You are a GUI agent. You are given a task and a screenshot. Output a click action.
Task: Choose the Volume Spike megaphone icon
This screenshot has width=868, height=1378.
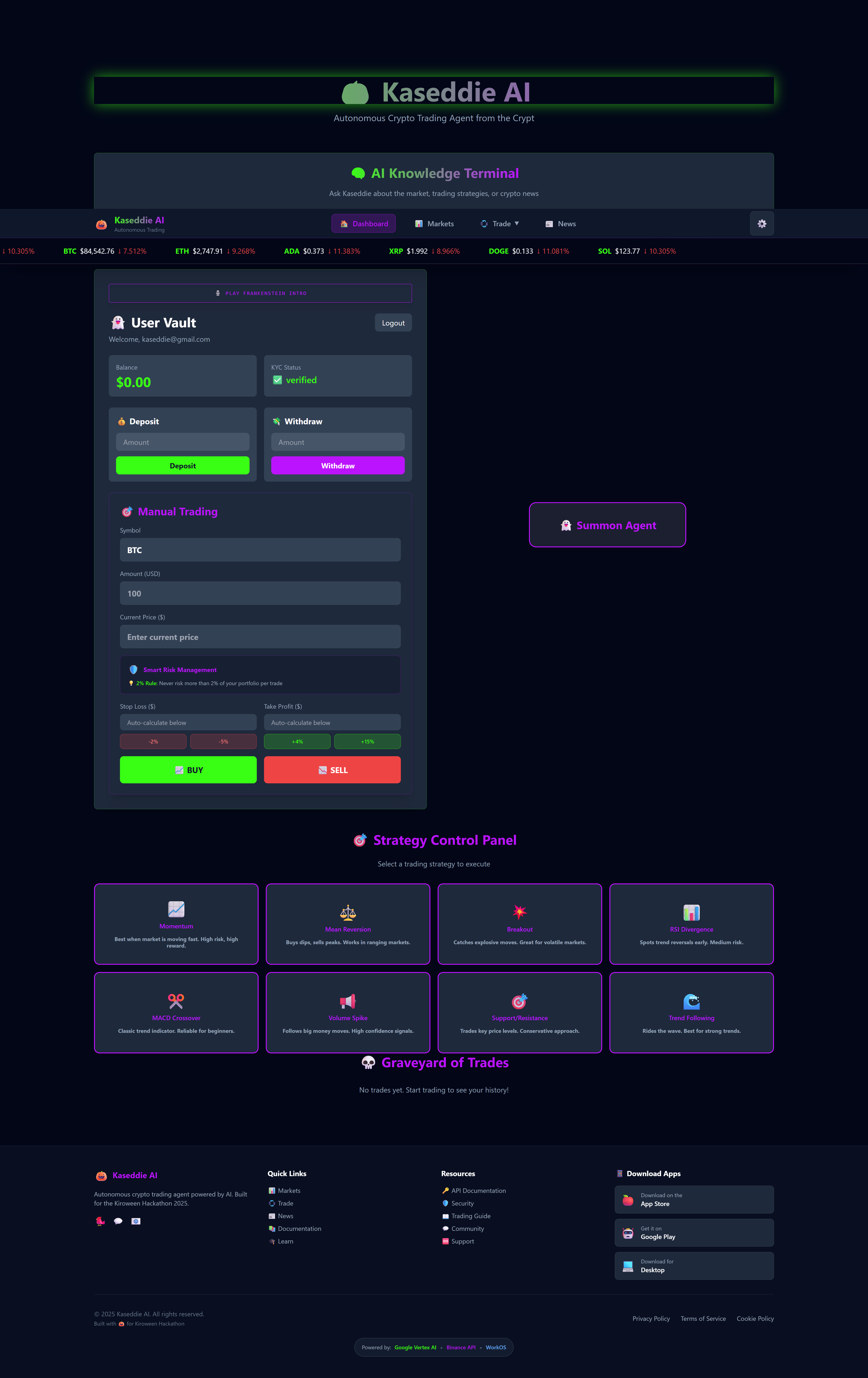click(x=348, y=1001)
